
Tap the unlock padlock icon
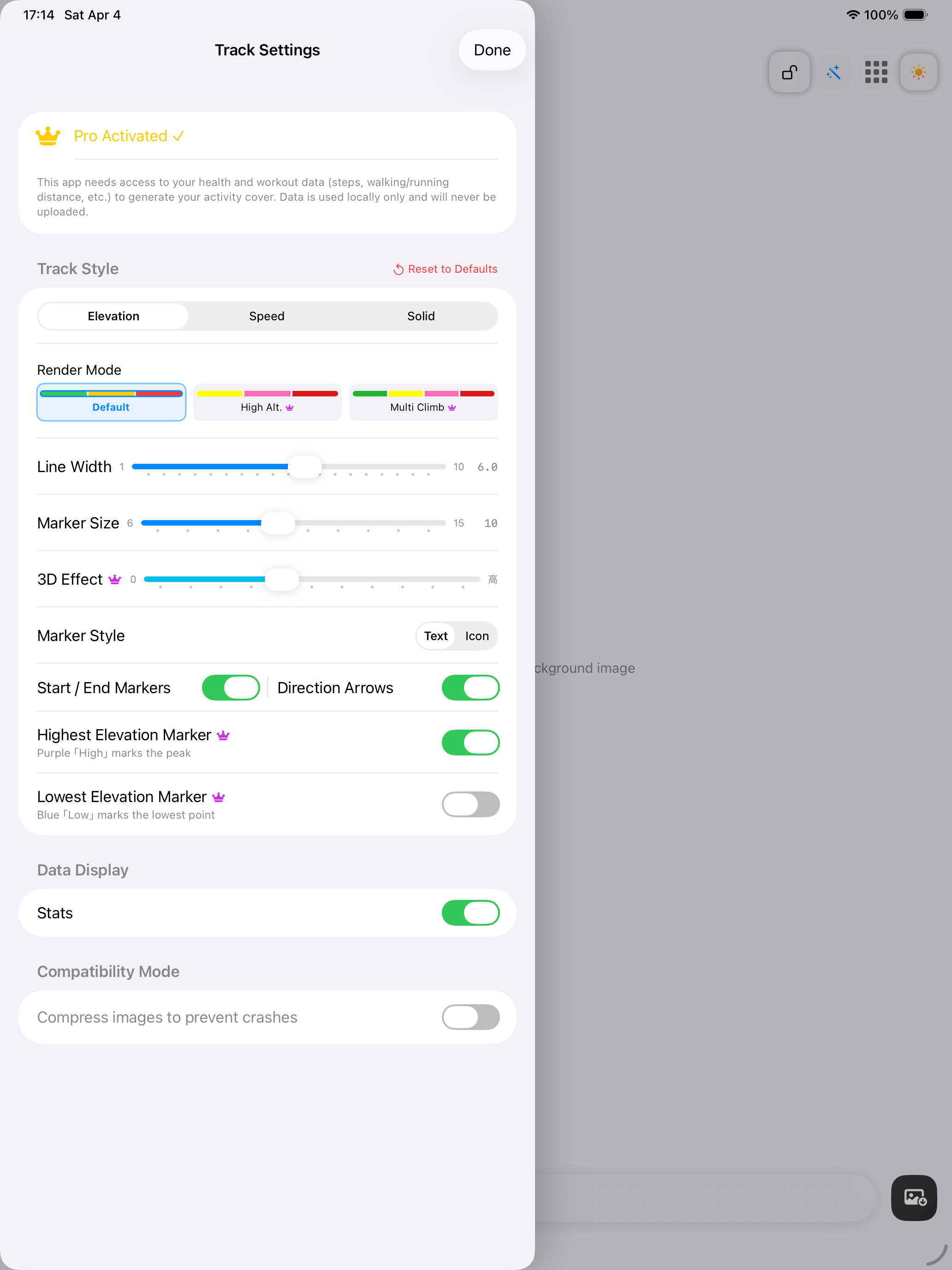coord(790,72)
